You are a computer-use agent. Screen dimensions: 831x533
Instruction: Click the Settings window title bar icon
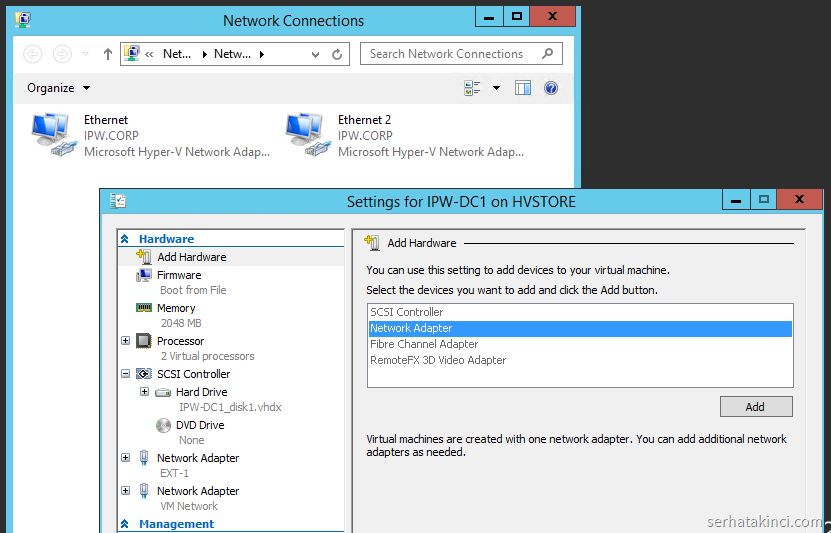[x=118, y=201]
